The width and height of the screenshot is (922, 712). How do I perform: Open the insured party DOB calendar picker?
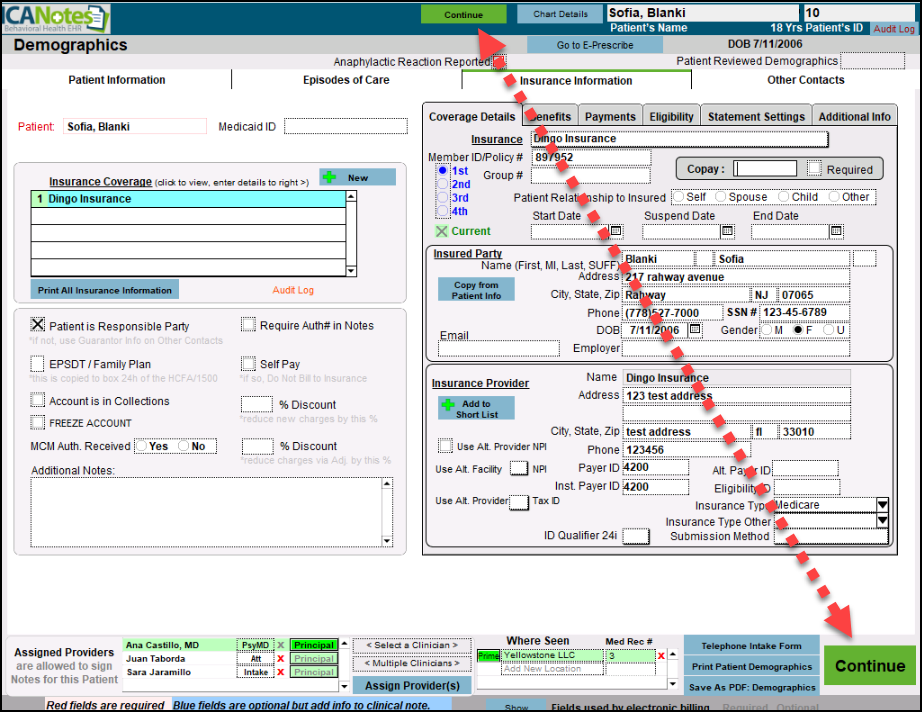pos(695,330)
